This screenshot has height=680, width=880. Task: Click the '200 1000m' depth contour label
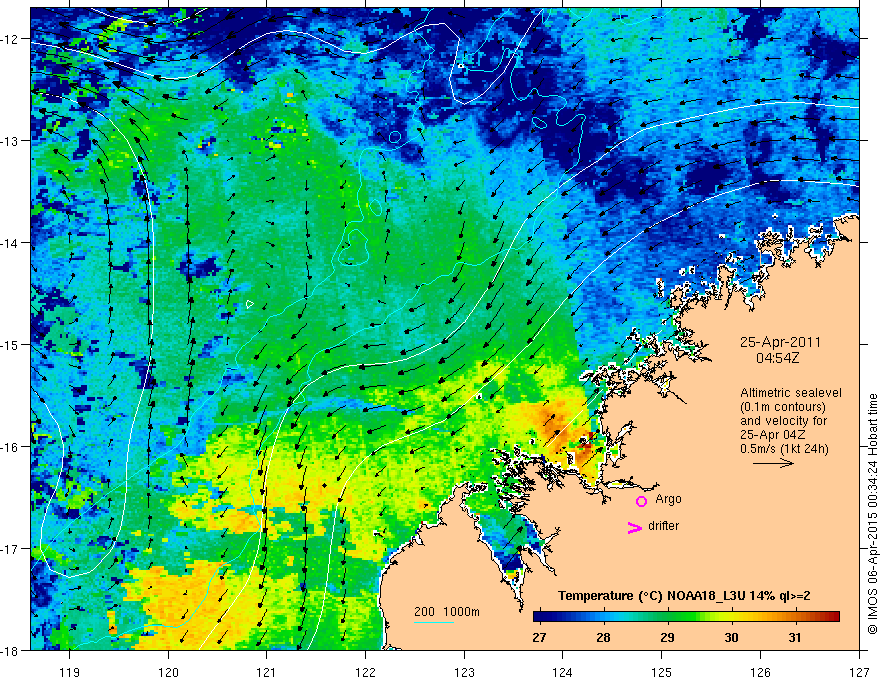pyautogui.click(x=447, y=612)
